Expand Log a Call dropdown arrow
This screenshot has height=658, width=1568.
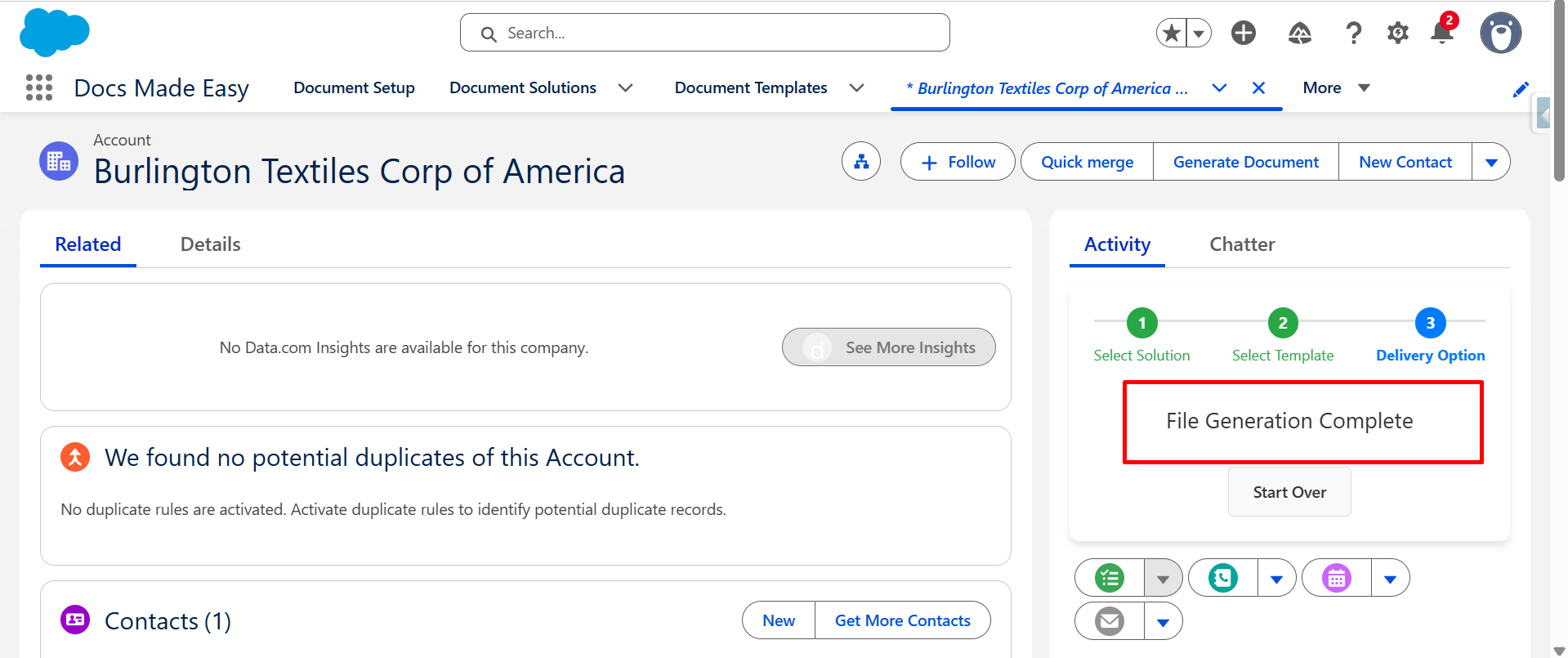coord(1277,578)
